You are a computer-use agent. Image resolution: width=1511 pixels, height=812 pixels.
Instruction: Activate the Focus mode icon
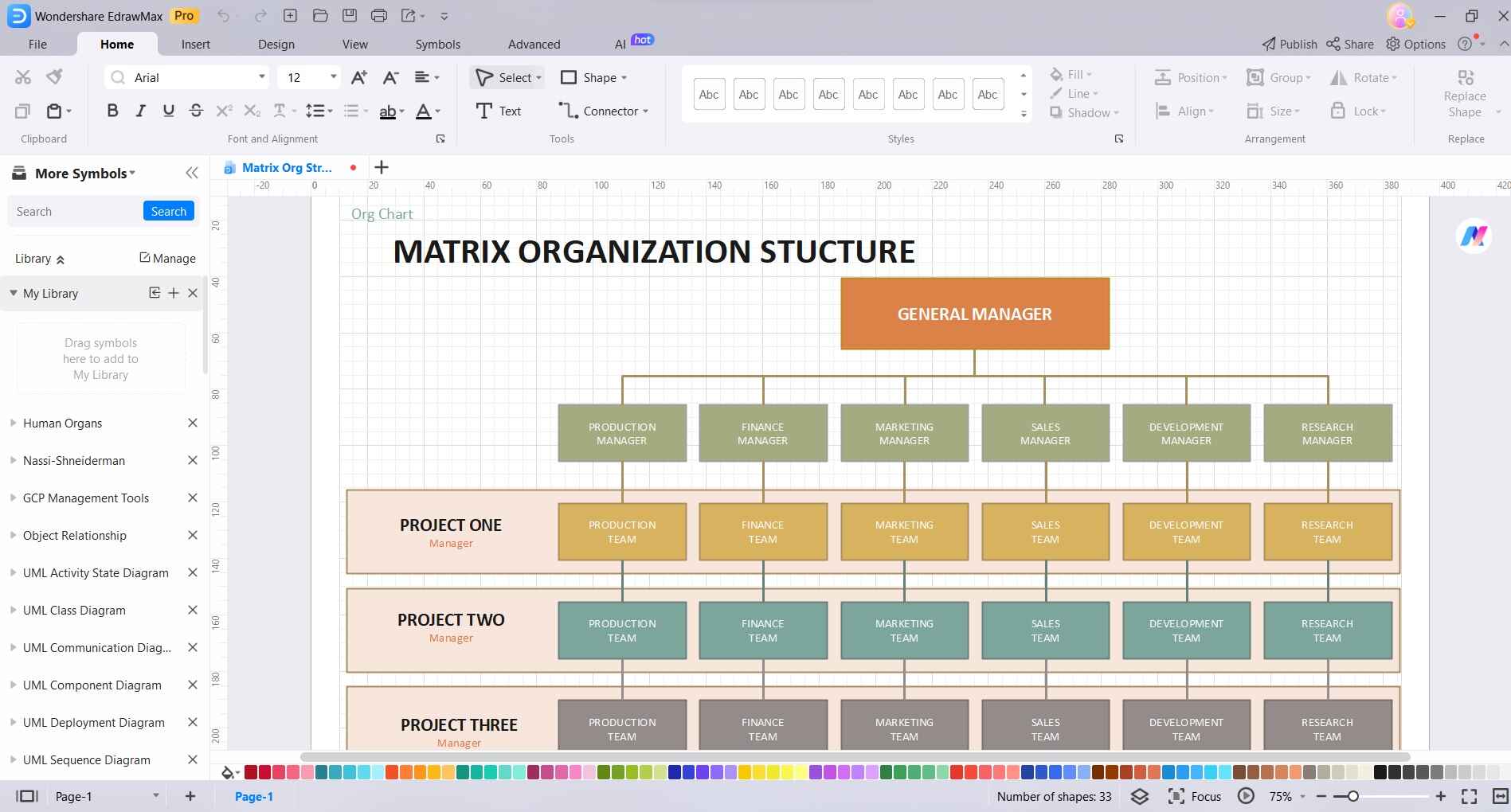1176,796
